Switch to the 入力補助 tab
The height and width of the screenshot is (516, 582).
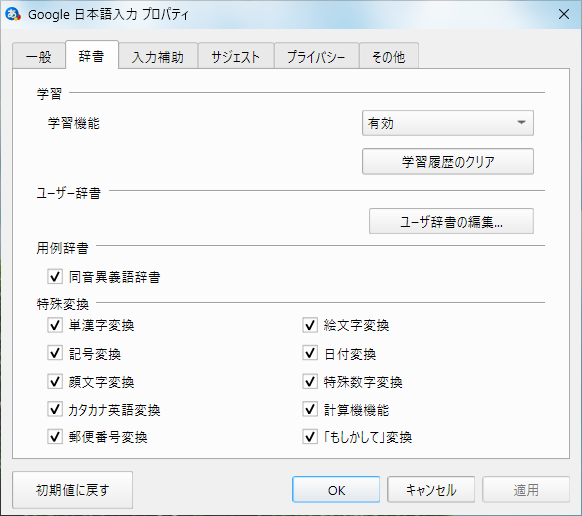158,56
